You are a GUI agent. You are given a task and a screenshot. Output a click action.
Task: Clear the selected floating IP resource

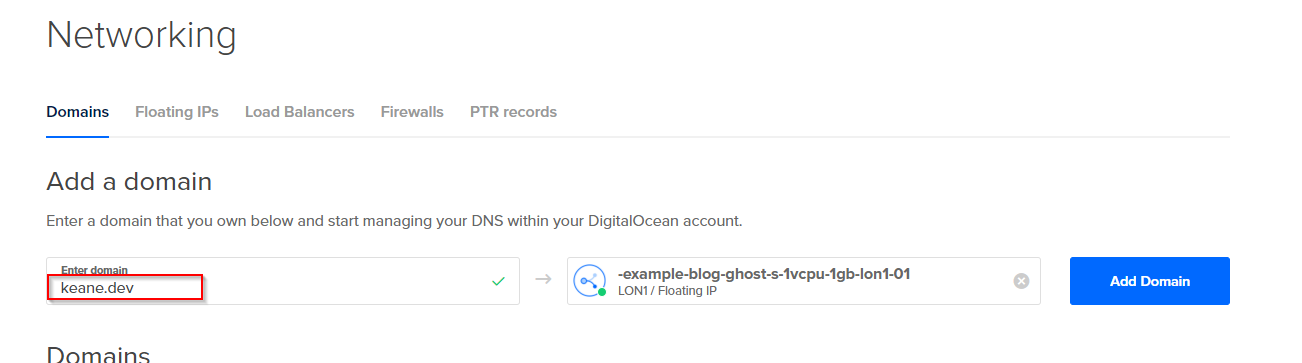point(1021,281)
